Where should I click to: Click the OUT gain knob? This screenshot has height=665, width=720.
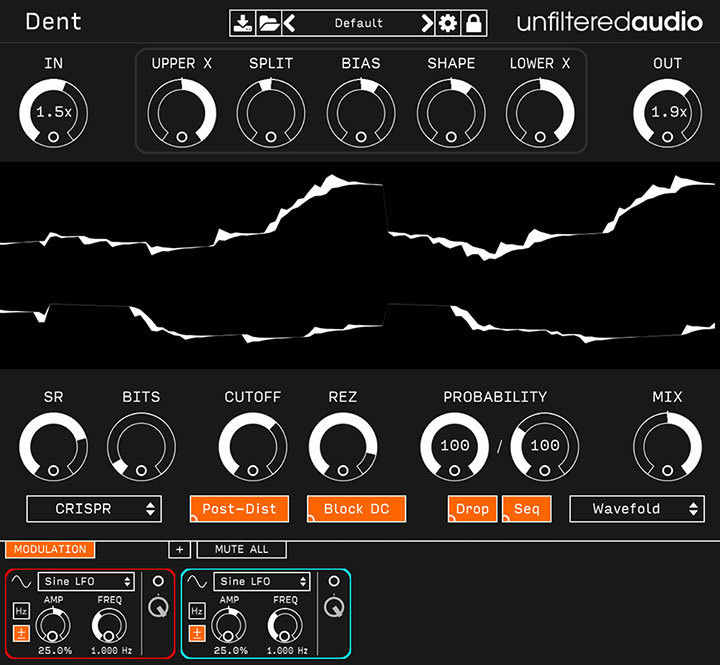(667, 113)
